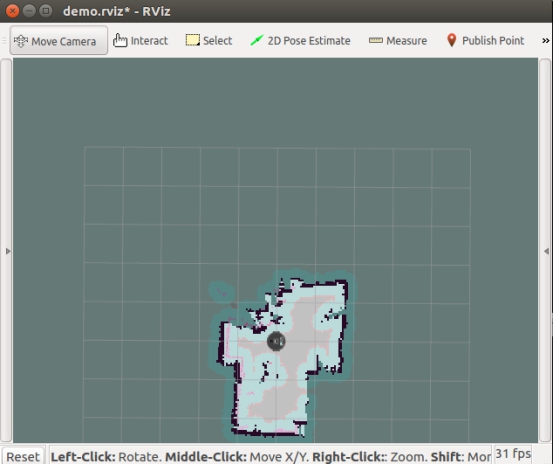Click the 31 fps indicator

pos(513,454)
